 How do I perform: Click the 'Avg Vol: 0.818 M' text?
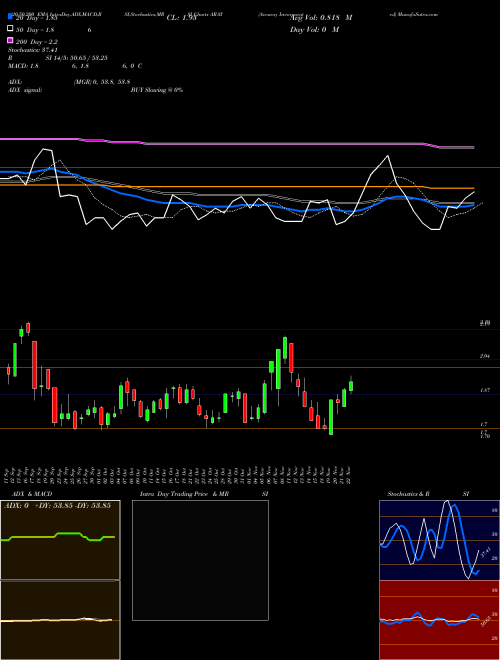coord(321,18)
